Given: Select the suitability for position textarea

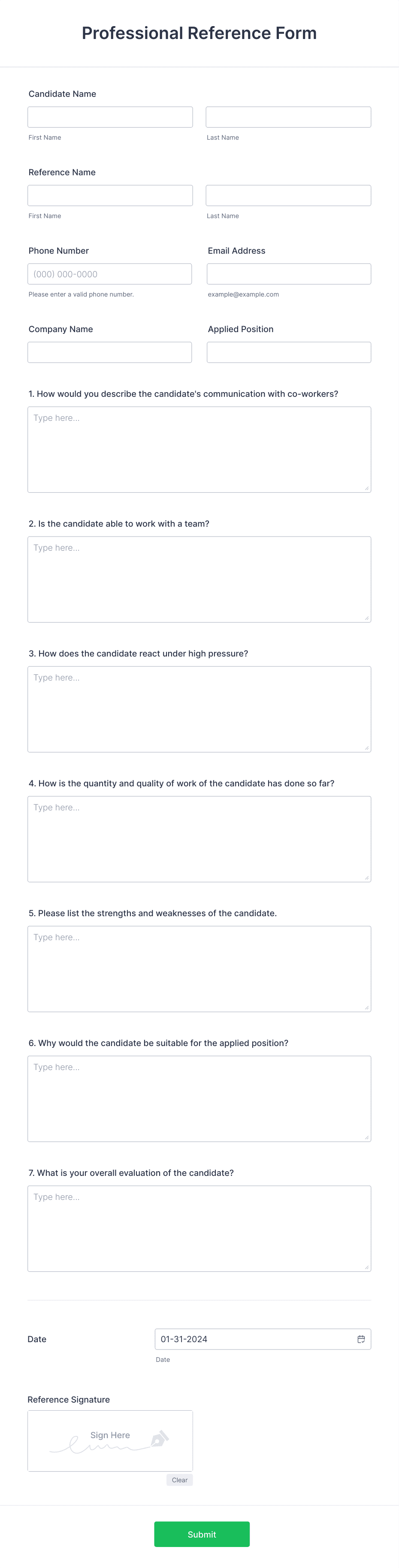Looking at the screenshot, I should [199, 1099].
